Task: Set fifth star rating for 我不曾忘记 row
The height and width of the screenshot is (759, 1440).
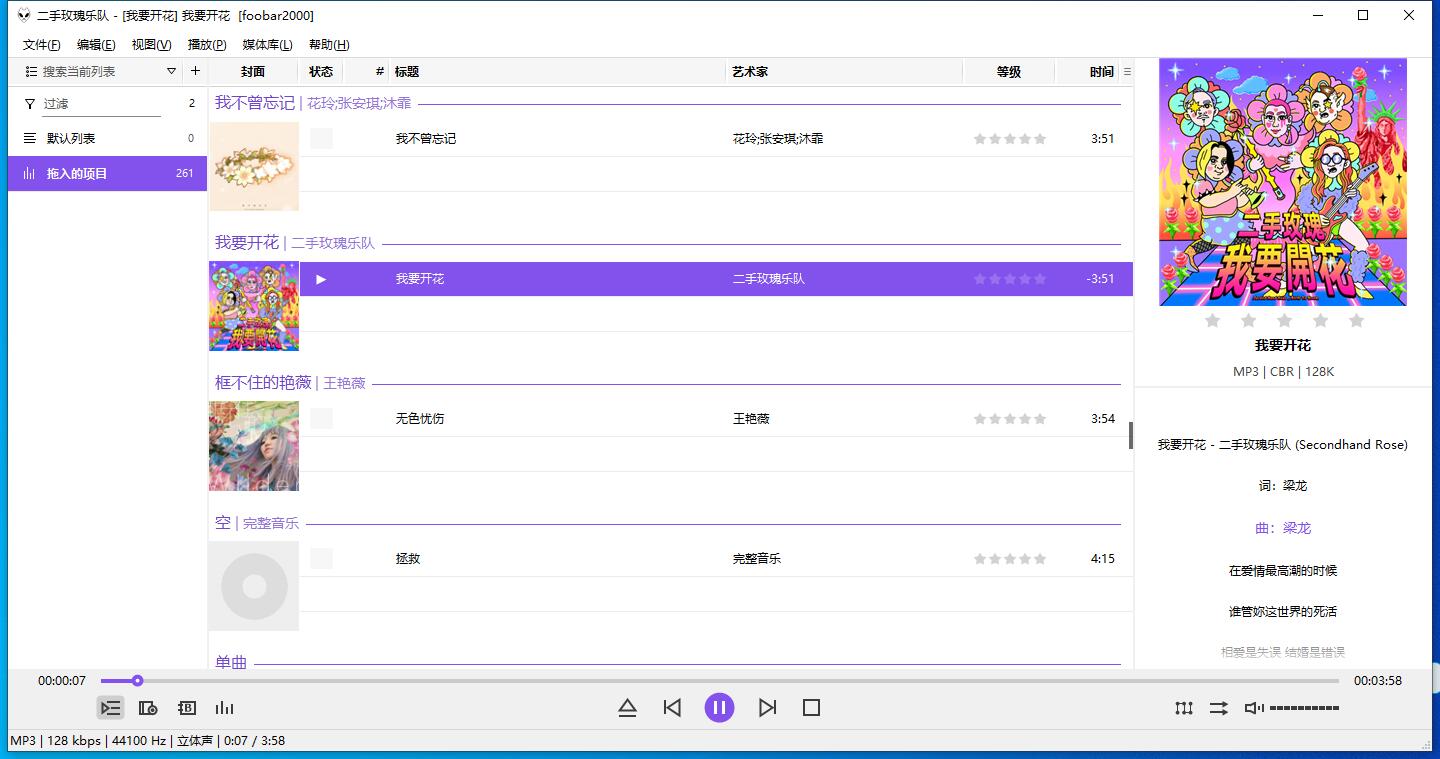Action: (1040, 139)
